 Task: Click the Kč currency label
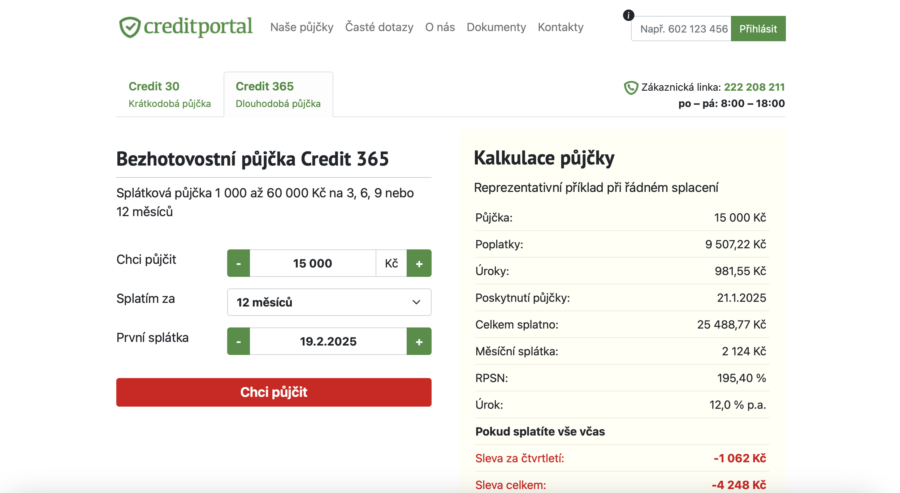coord(391,263)
